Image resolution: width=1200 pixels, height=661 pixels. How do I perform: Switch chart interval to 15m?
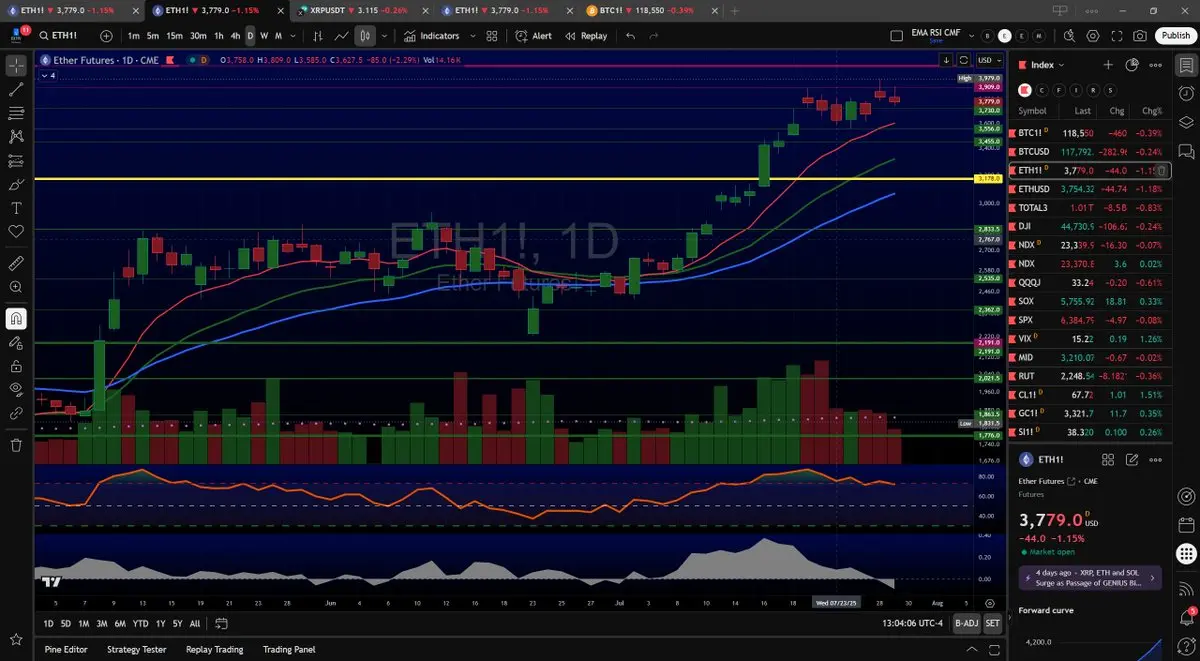tap(174, 36)
